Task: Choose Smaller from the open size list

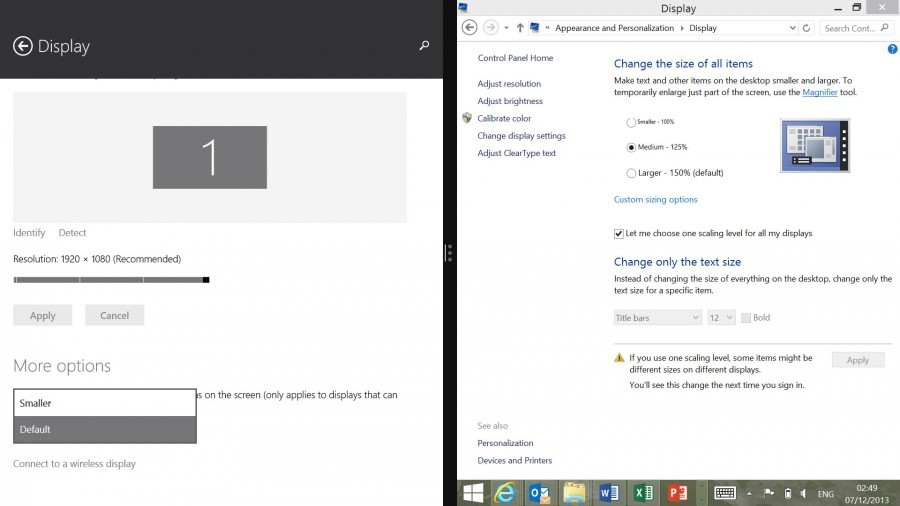Action: [x=104, y=403]
